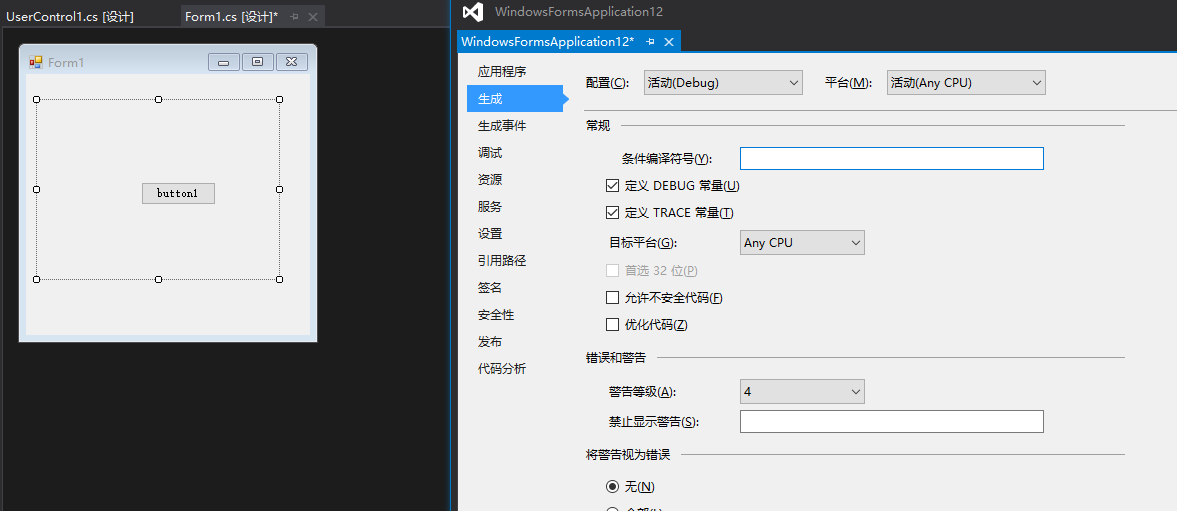Click the WindowsFormsApplication12 window title text

[579, 12]
